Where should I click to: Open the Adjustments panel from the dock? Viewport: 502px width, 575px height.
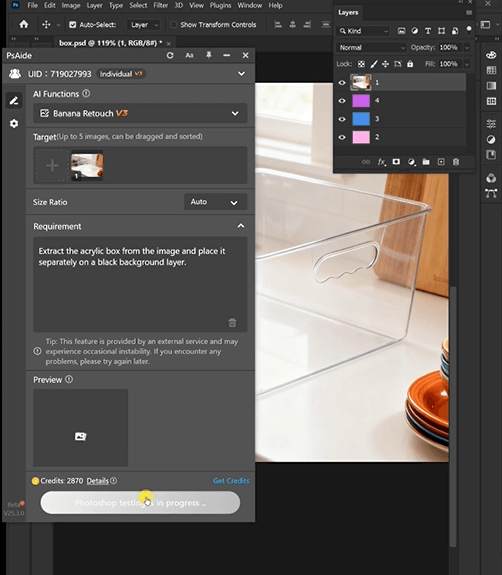pyautogui.click(x=491, y=139)
